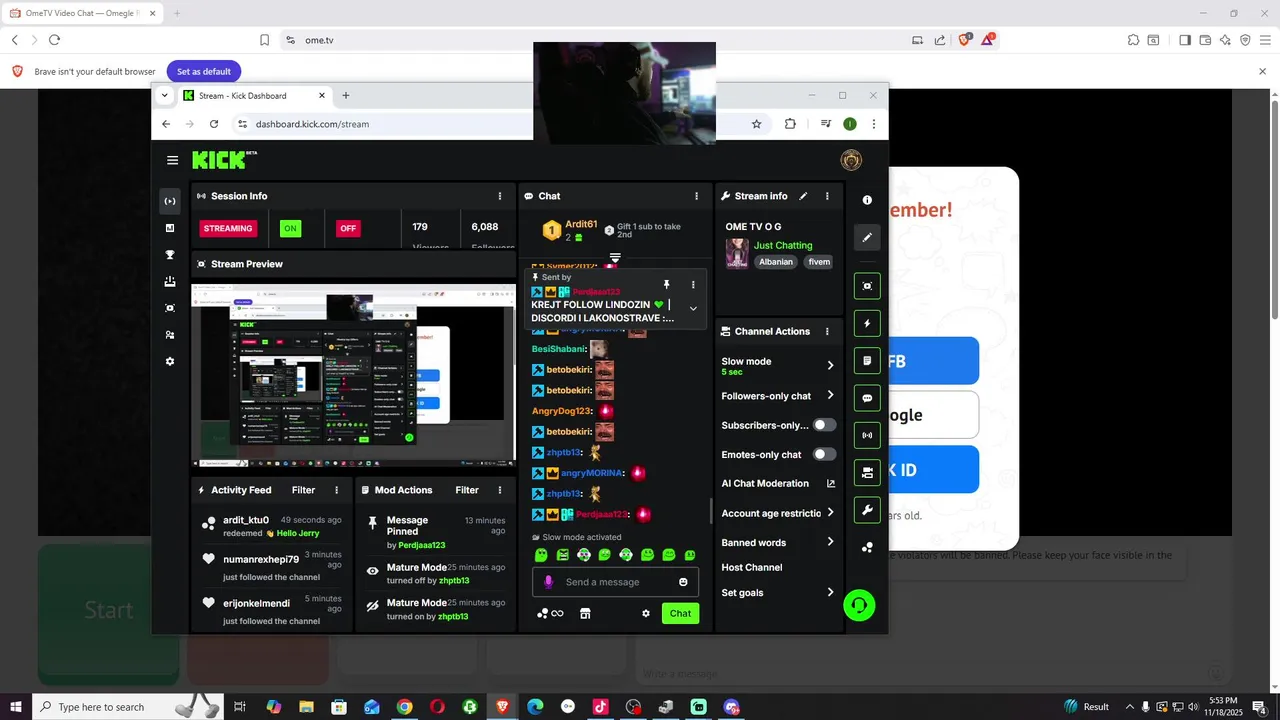Viewport: 1280px width, 720px height.
Task: Click the Kick dashboard address bar
Action: pos(490,124)
